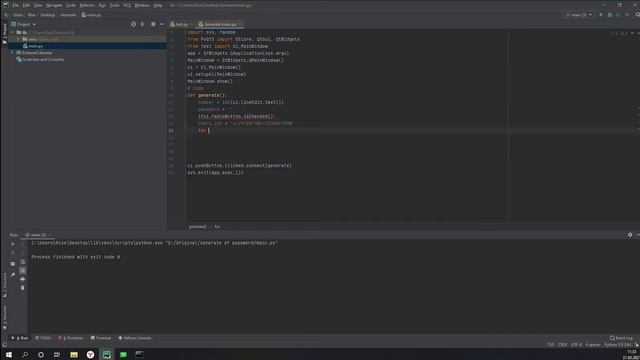Toggle the Structure vertical side tab
The image size is (640, 360).
click(x=4, y=285)
